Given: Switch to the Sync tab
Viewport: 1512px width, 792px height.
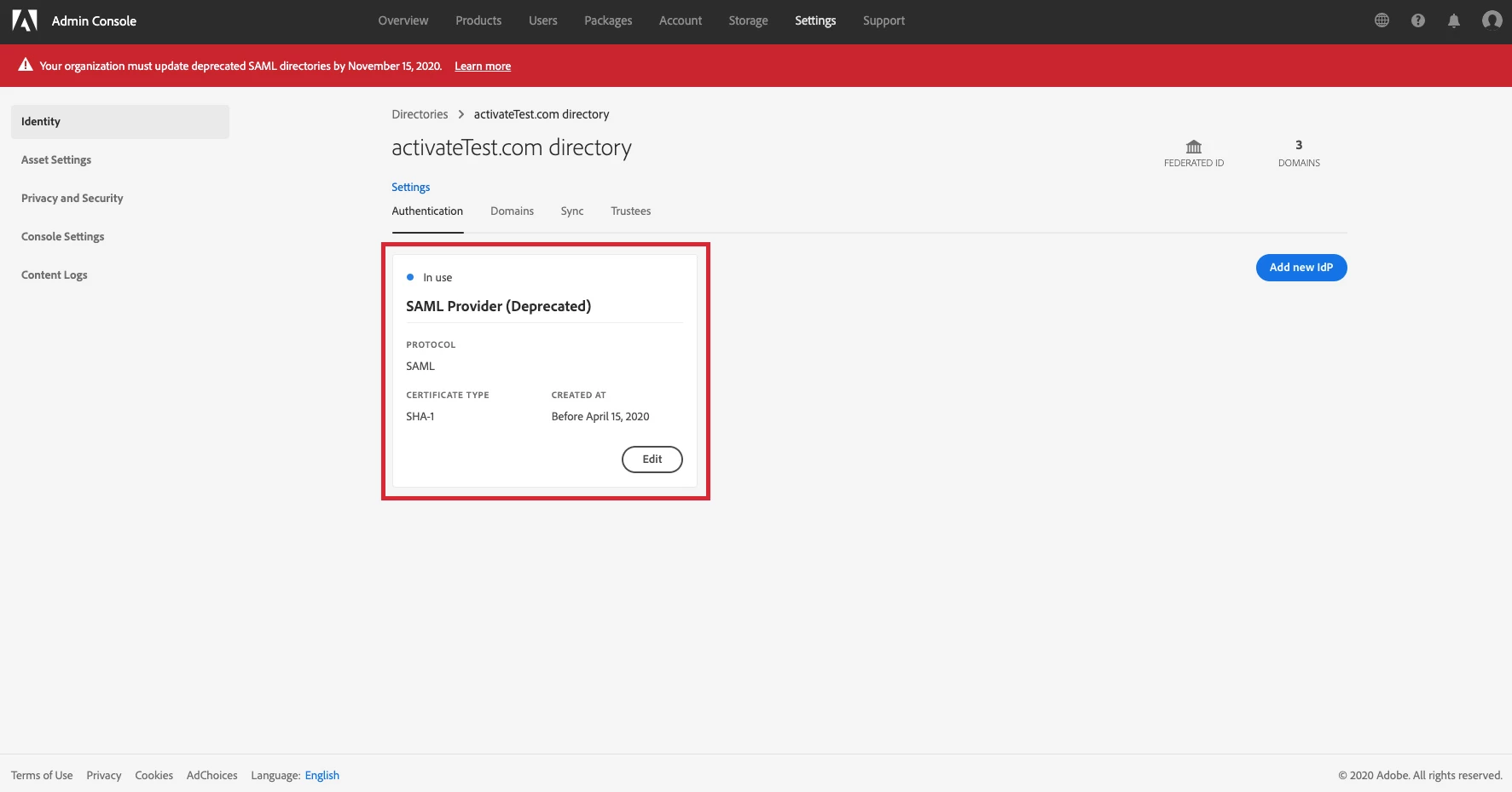Looking at the screenshot, I should coord(572,211).
